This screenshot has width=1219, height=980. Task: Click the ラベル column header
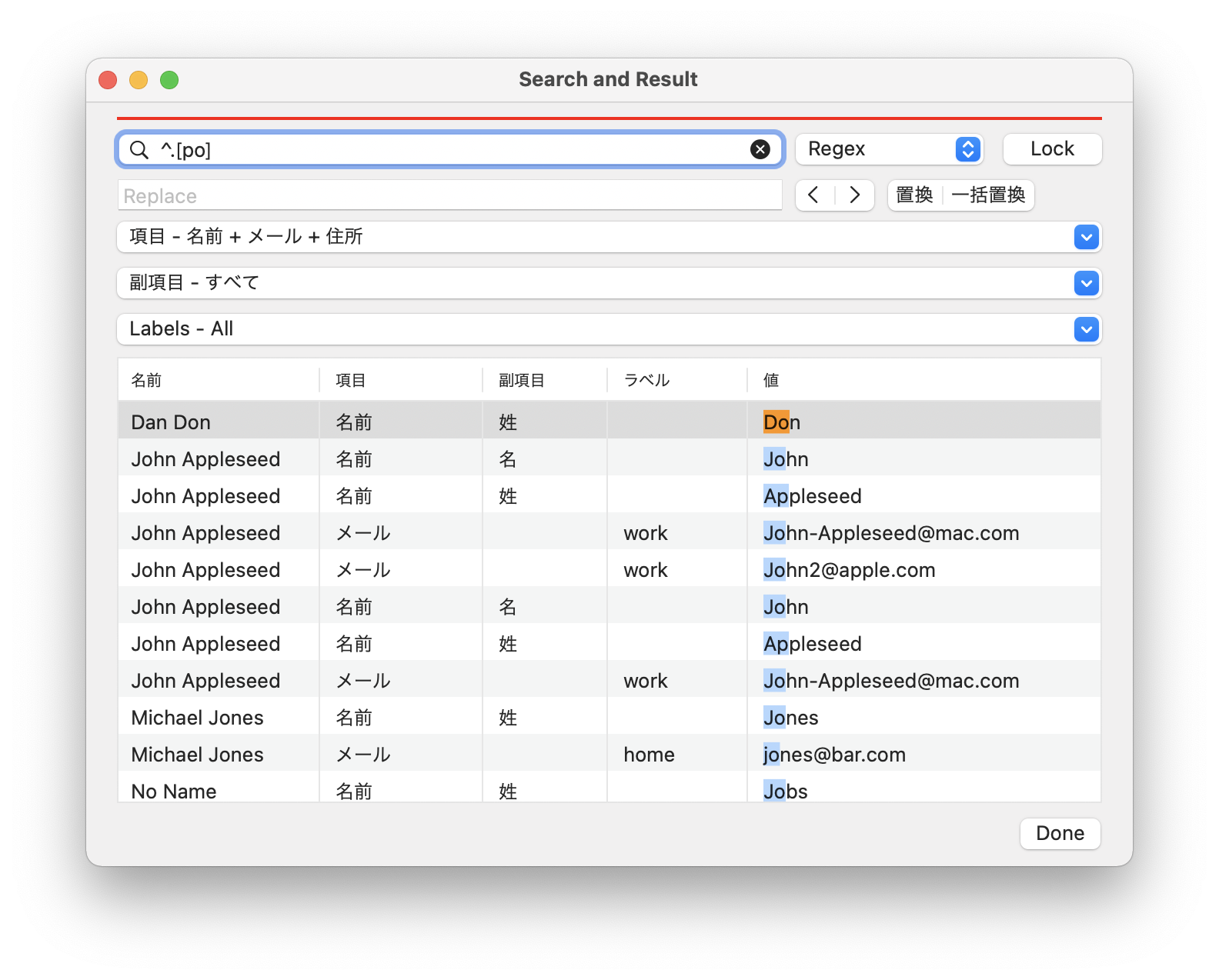click(x=646, y=380)
